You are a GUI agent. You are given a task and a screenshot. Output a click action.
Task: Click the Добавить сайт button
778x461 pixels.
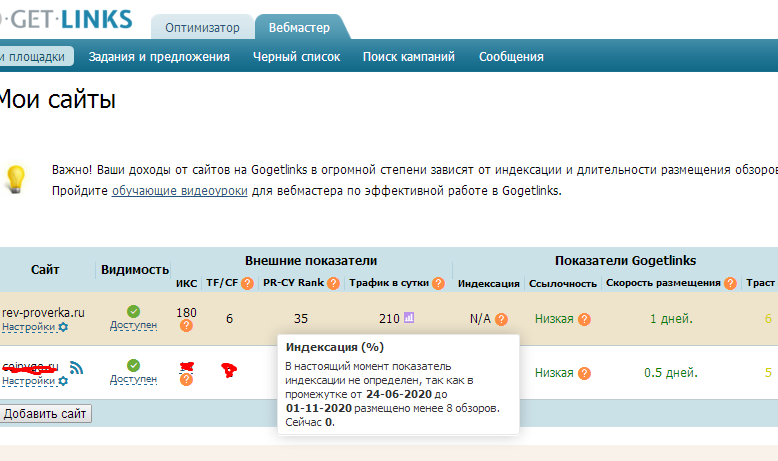coord(46,414)
